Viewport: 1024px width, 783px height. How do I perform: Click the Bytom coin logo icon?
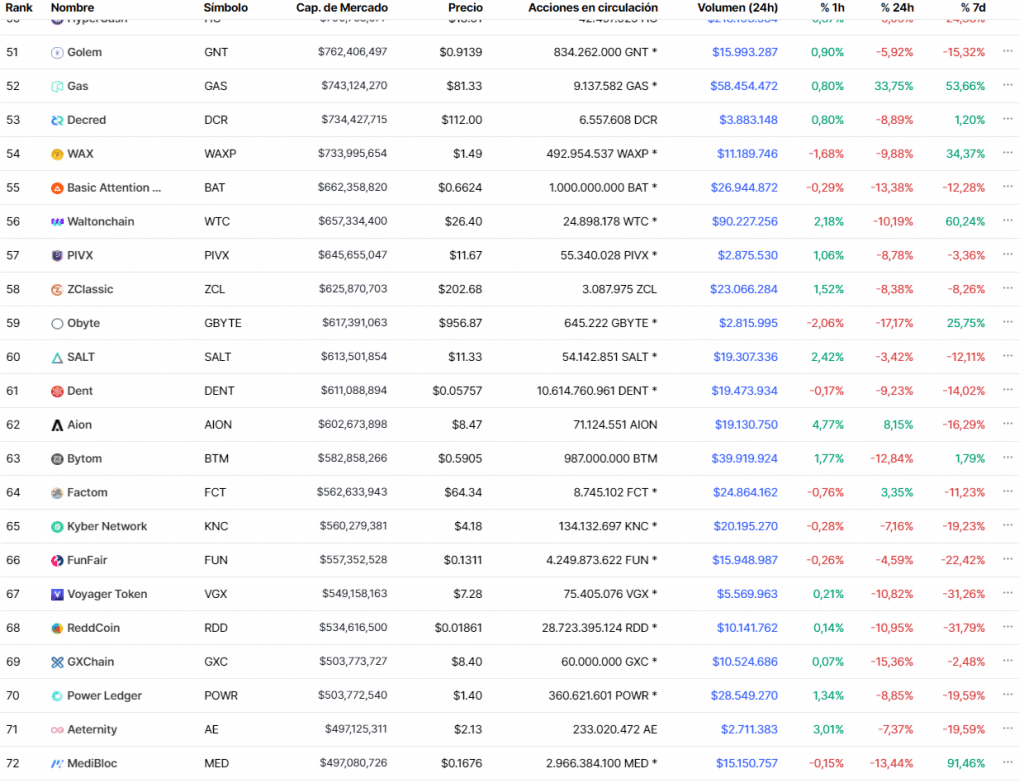coord(57,460)
